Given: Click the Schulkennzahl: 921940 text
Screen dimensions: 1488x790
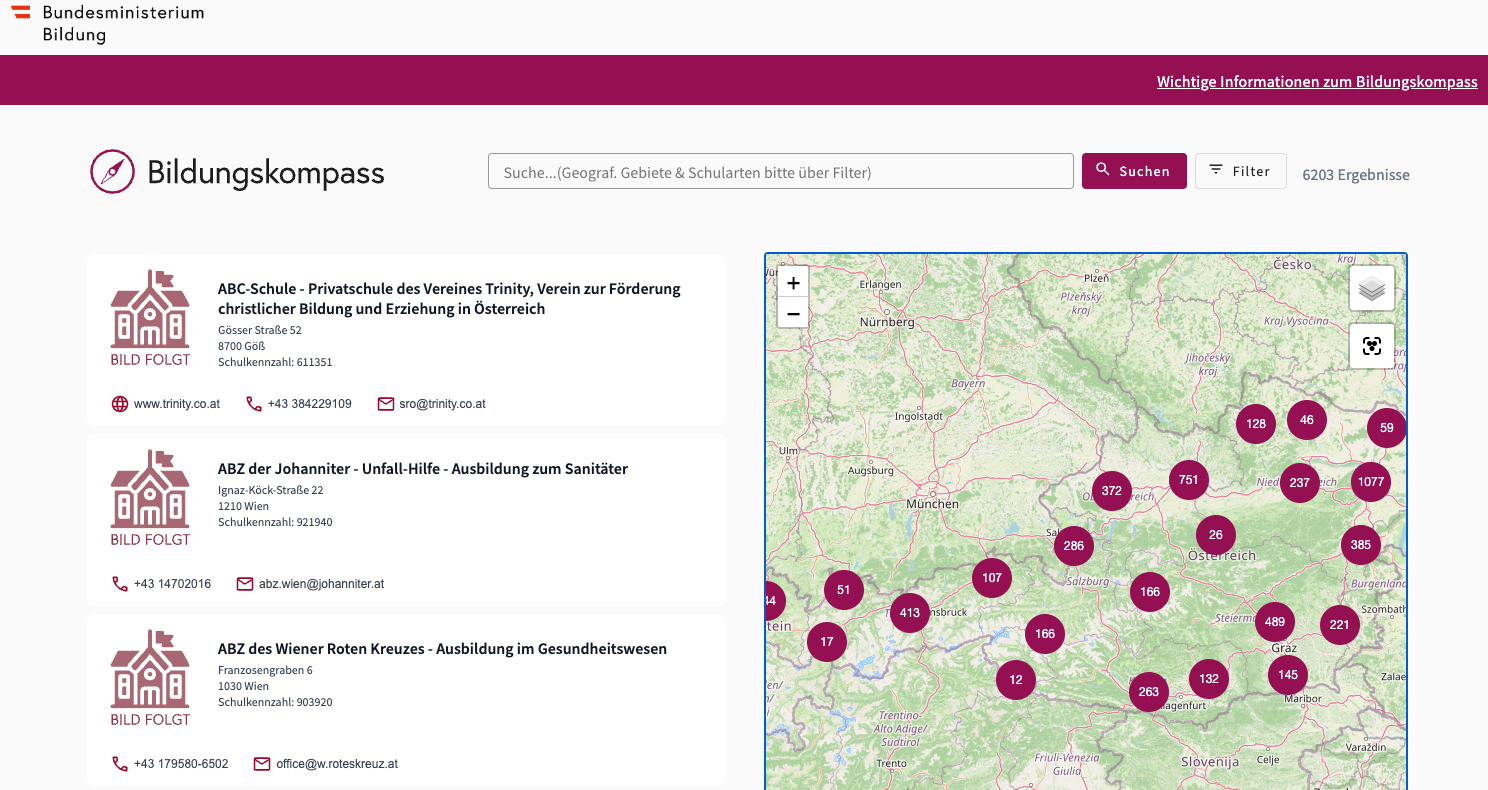Looking at the screenshot, I should tap(275, 522).
